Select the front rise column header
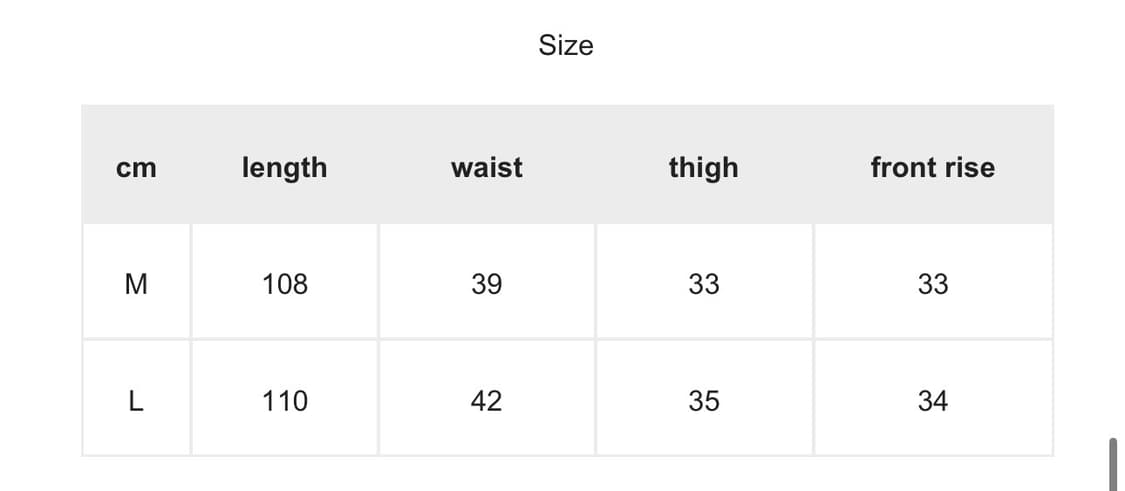 point(932,168)
